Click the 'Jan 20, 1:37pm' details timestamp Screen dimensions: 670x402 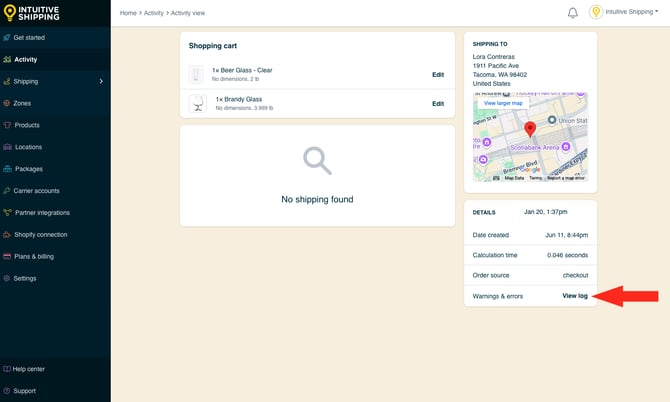(x=546, y=211)
